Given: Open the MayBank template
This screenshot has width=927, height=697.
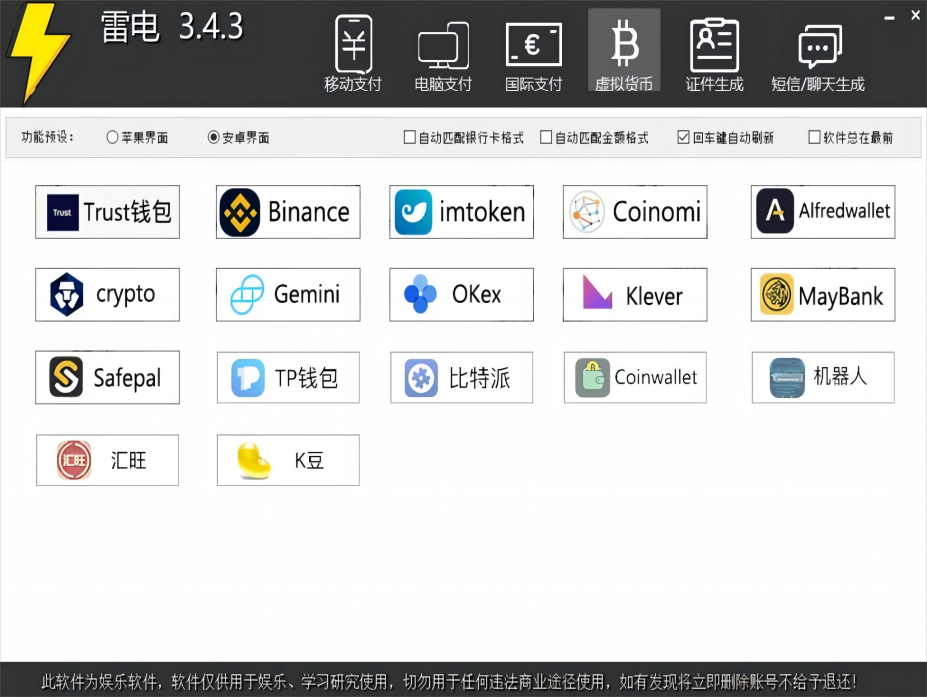Looking at the screenshot, I should pyautogui.click(x=822, y=294).
